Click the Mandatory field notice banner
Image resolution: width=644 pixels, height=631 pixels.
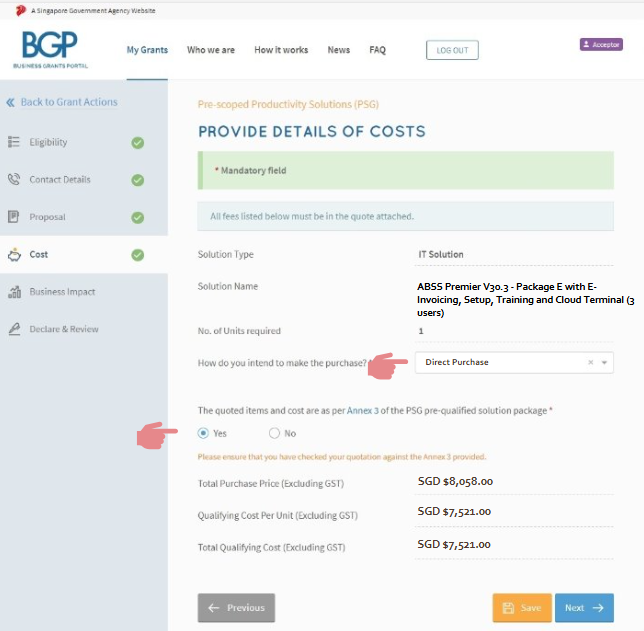click(x=406, y=170)
